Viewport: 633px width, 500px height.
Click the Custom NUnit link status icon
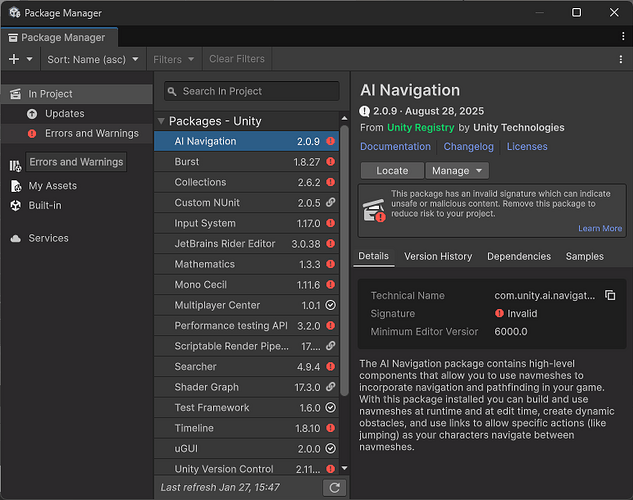(x=330, y=203)
